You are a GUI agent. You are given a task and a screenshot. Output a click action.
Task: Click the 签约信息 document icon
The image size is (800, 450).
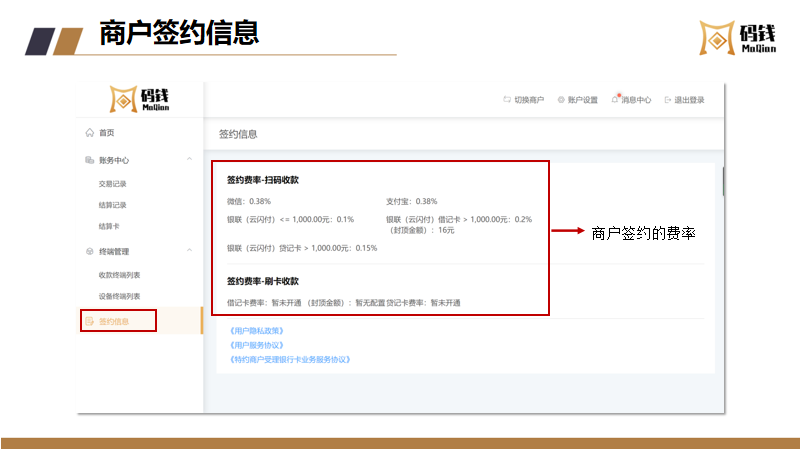click(90, 322)
